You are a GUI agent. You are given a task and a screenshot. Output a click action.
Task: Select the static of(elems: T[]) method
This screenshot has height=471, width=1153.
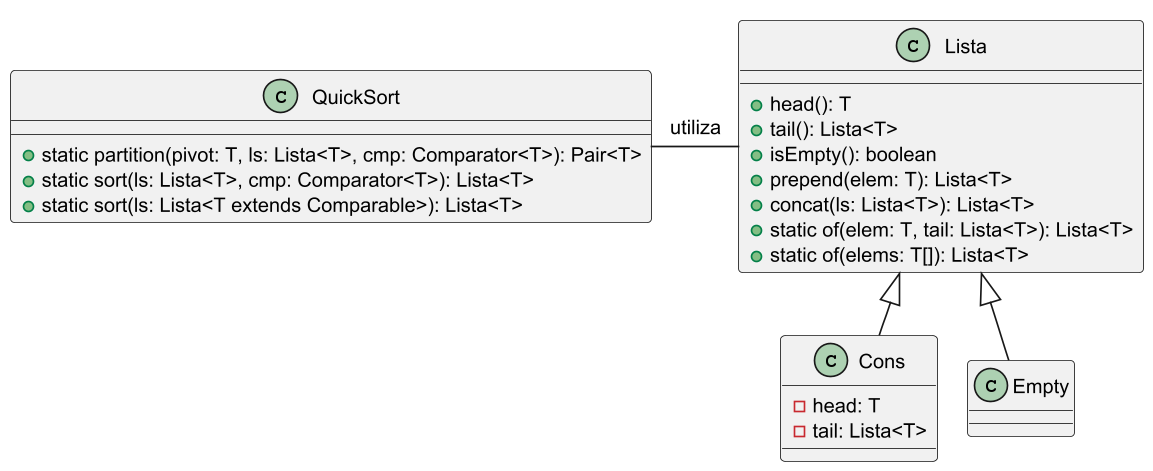click(x=898, y=255)
